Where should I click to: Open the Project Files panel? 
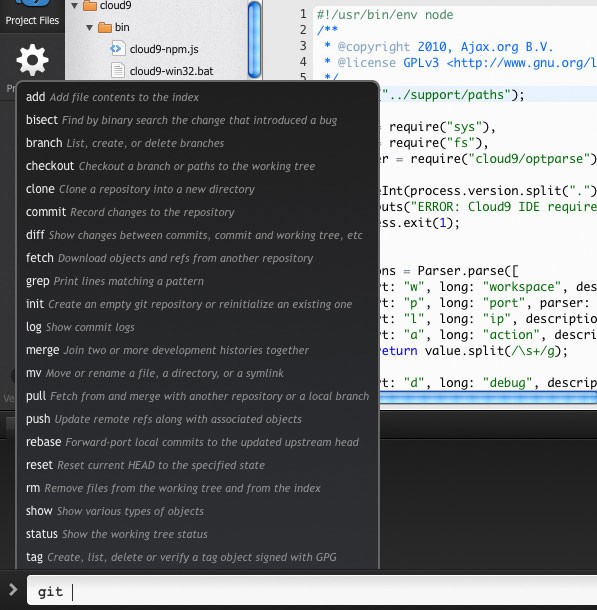pyautogui.click(x=32, y=14)
